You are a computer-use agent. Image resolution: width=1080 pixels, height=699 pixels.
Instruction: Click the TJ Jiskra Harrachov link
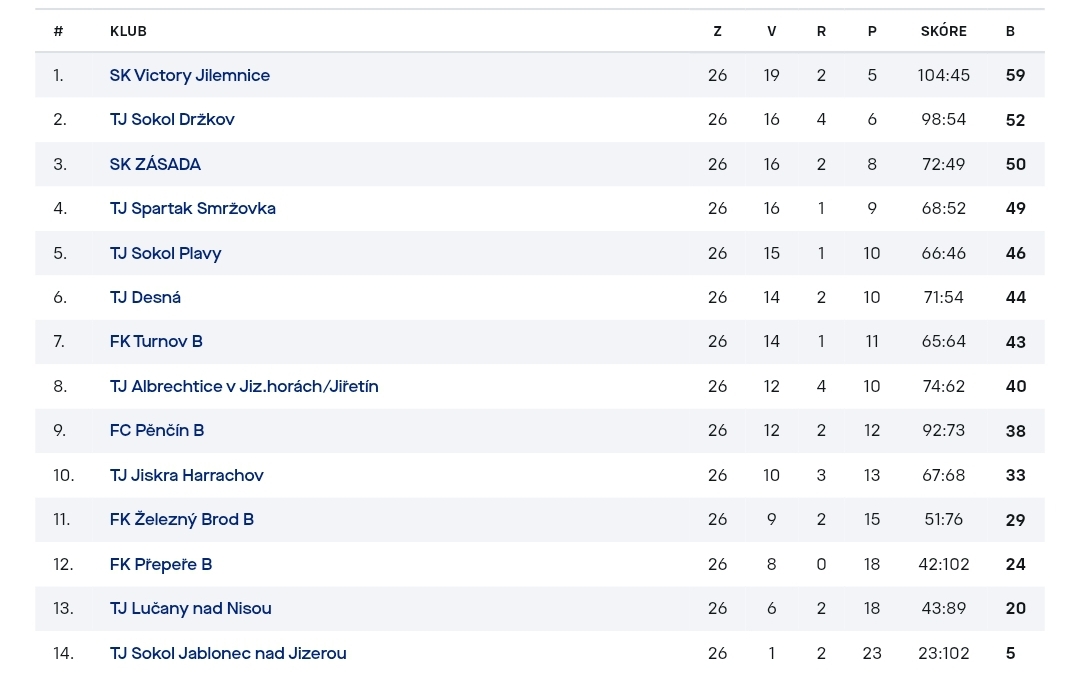point(187,474)
